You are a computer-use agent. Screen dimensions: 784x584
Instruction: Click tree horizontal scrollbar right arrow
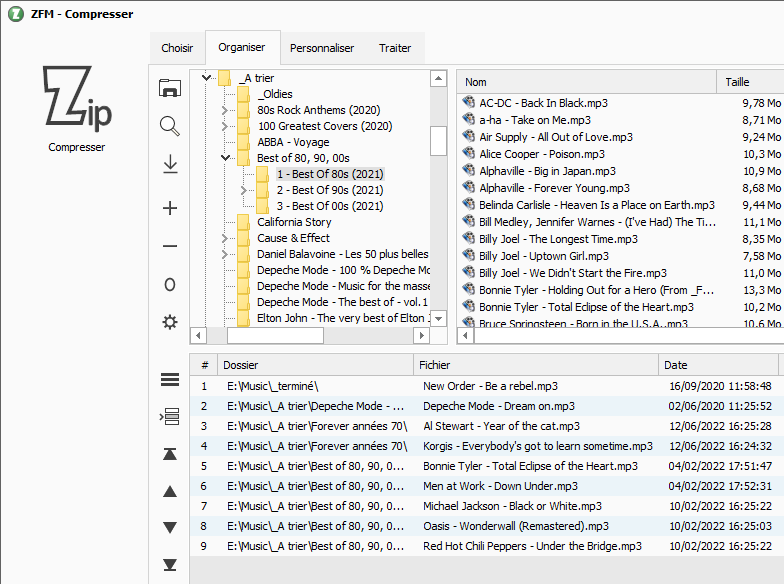[x=422, y=336]
